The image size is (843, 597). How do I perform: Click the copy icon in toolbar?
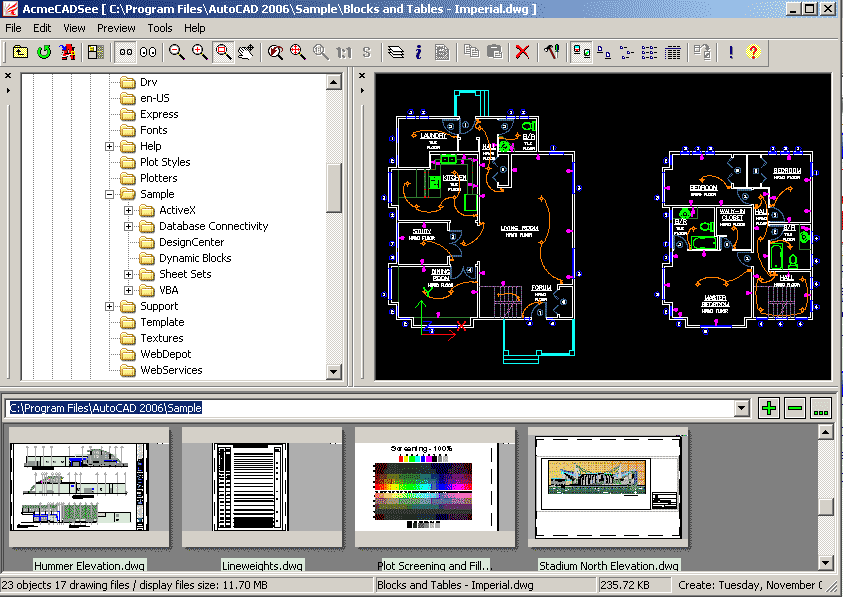pyautogui.click(x=471, y=52)
